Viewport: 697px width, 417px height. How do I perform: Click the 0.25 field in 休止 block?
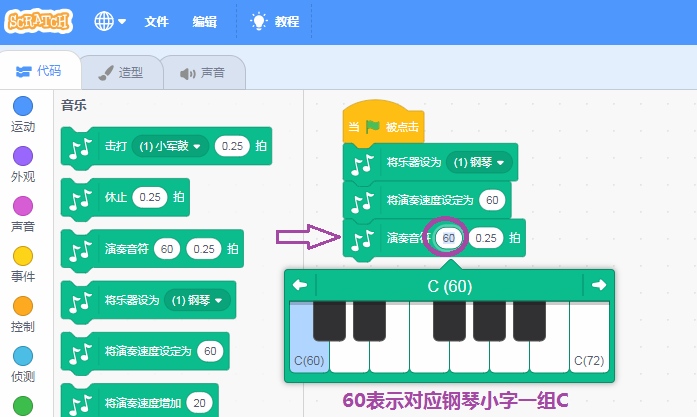tap(150, 197)
